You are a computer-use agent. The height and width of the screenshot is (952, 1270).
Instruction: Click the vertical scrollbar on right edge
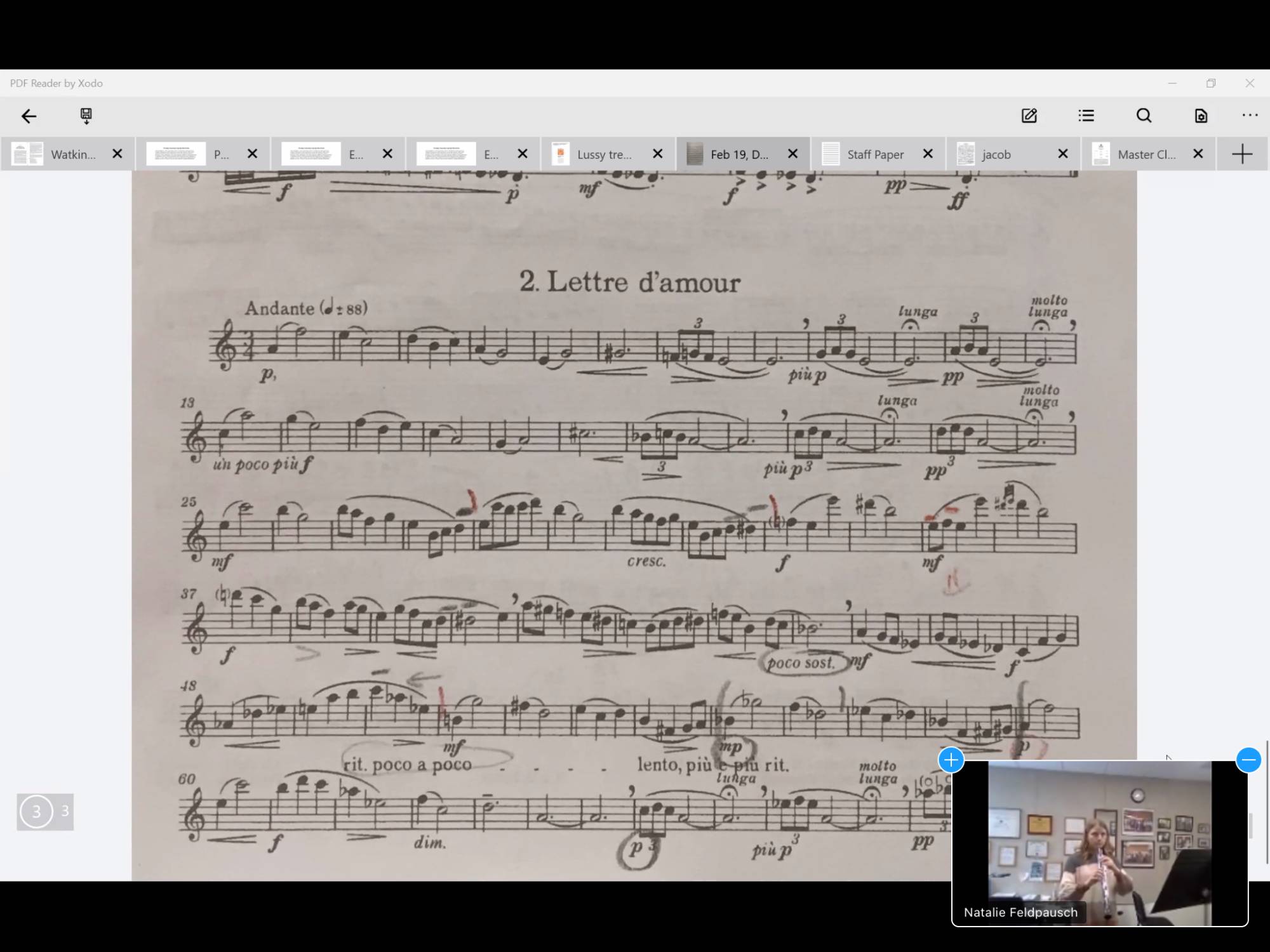tap(1267, 801)
